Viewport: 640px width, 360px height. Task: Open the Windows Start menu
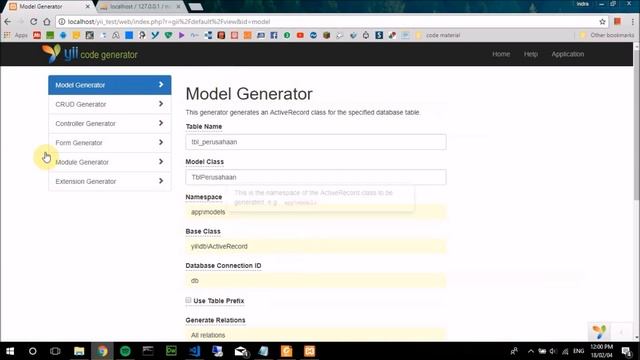[10, 351]
